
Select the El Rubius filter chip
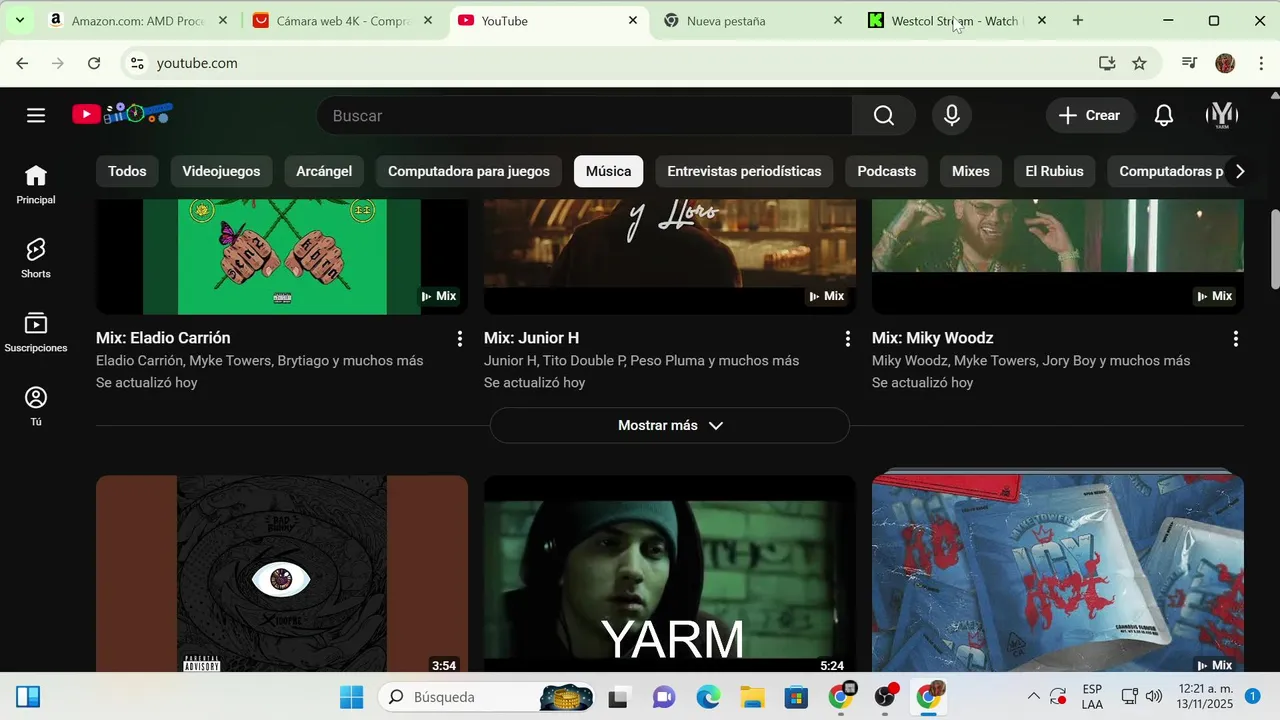pos(1054,171)
